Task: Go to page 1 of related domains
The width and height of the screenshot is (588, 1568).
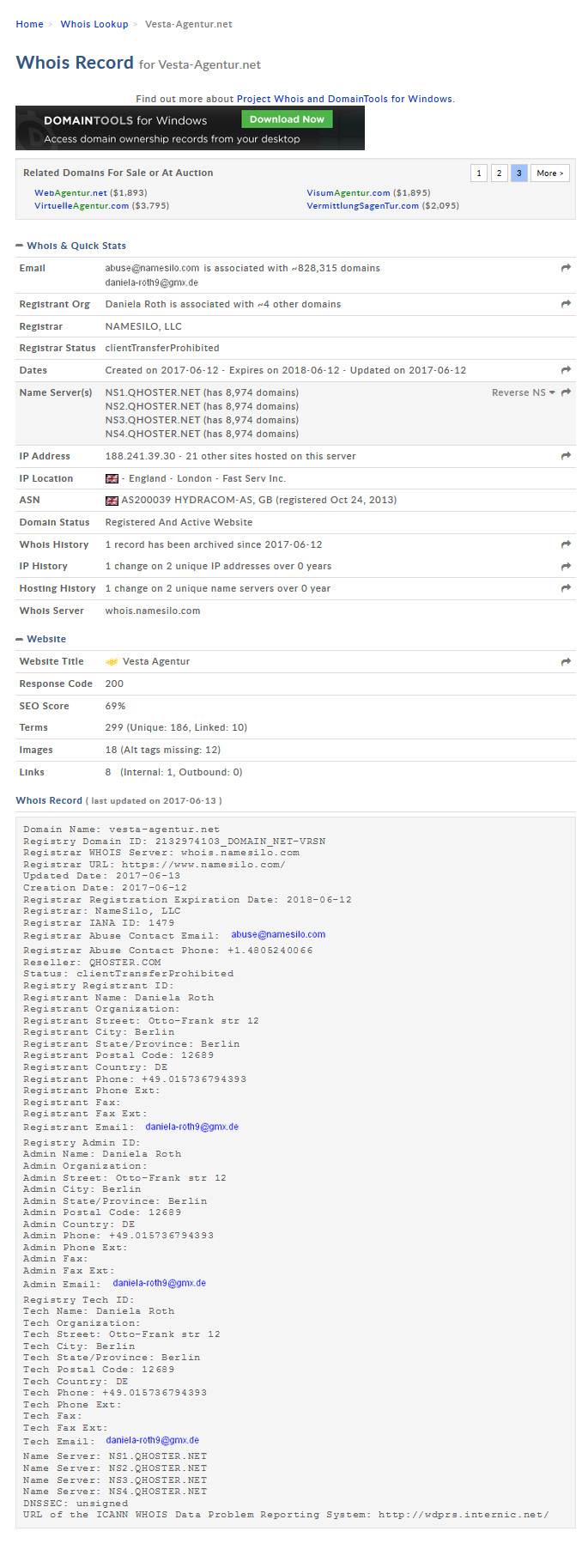Action: (479, 173)
